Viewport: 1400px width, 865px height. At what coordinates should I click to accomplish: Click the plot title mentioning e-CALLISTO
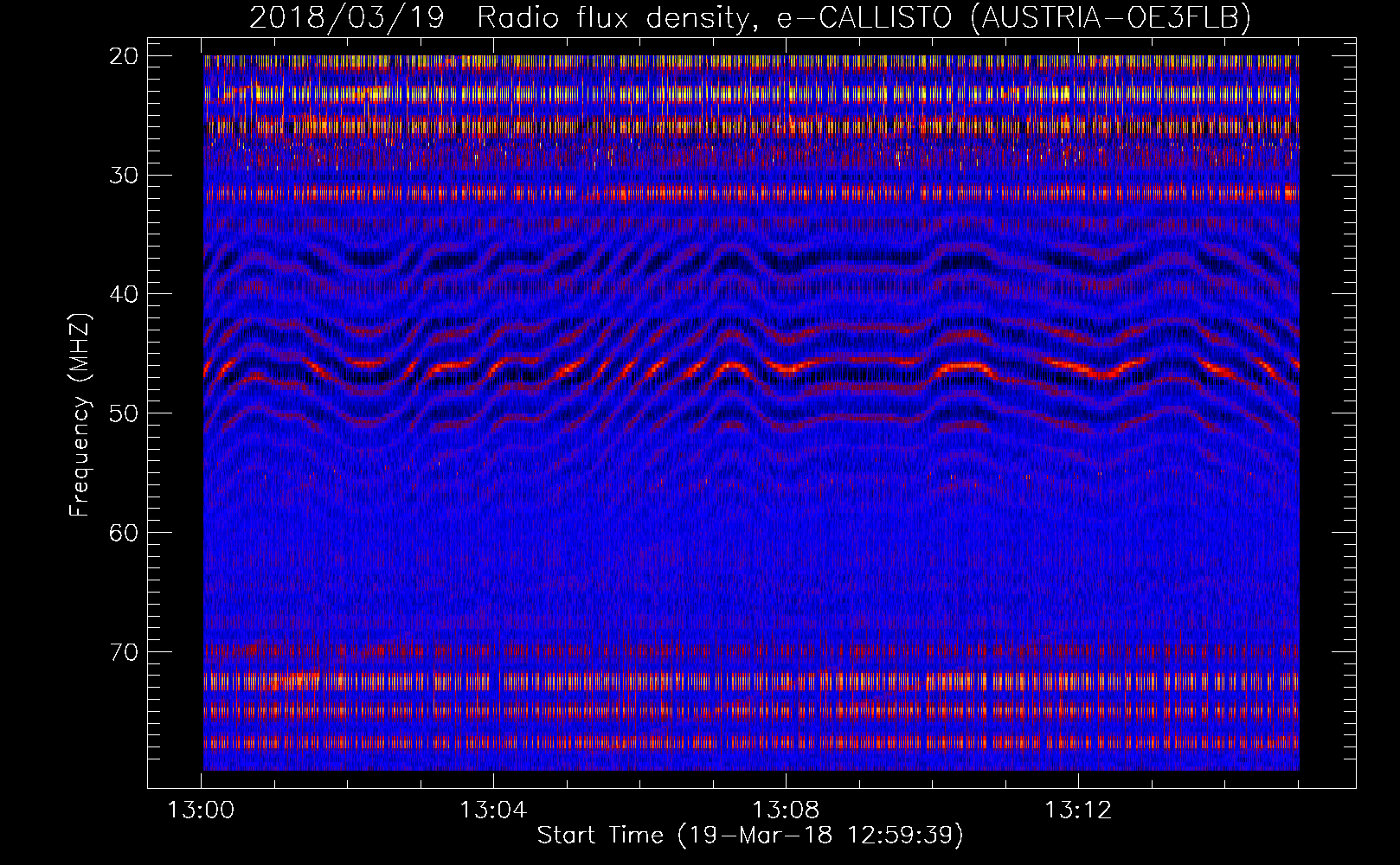tap(750, 17)
